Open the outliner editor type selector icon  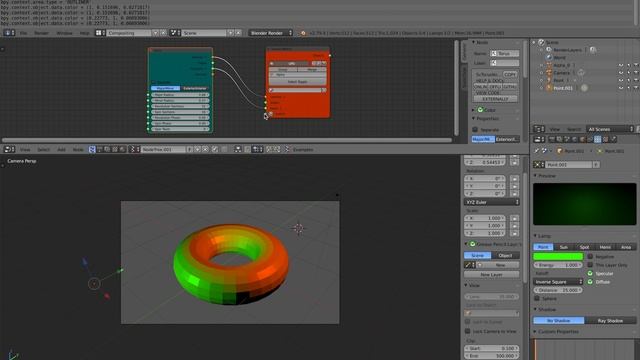point(539,129)
